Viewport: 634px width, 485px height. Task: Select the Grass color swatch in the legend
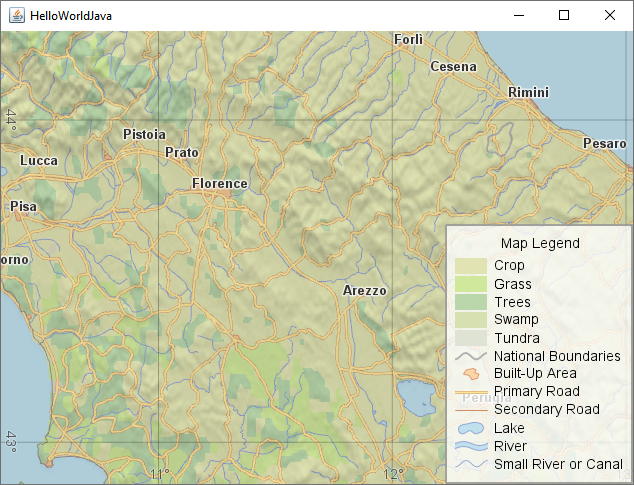tap(470, 284)
